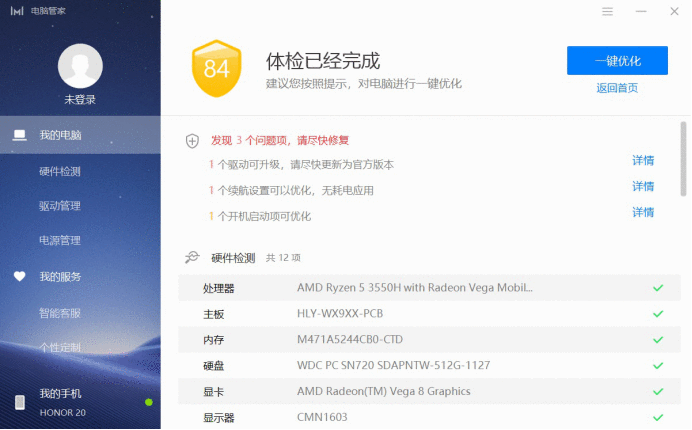Open 详情 for the 开机启动项 issue

643,212
